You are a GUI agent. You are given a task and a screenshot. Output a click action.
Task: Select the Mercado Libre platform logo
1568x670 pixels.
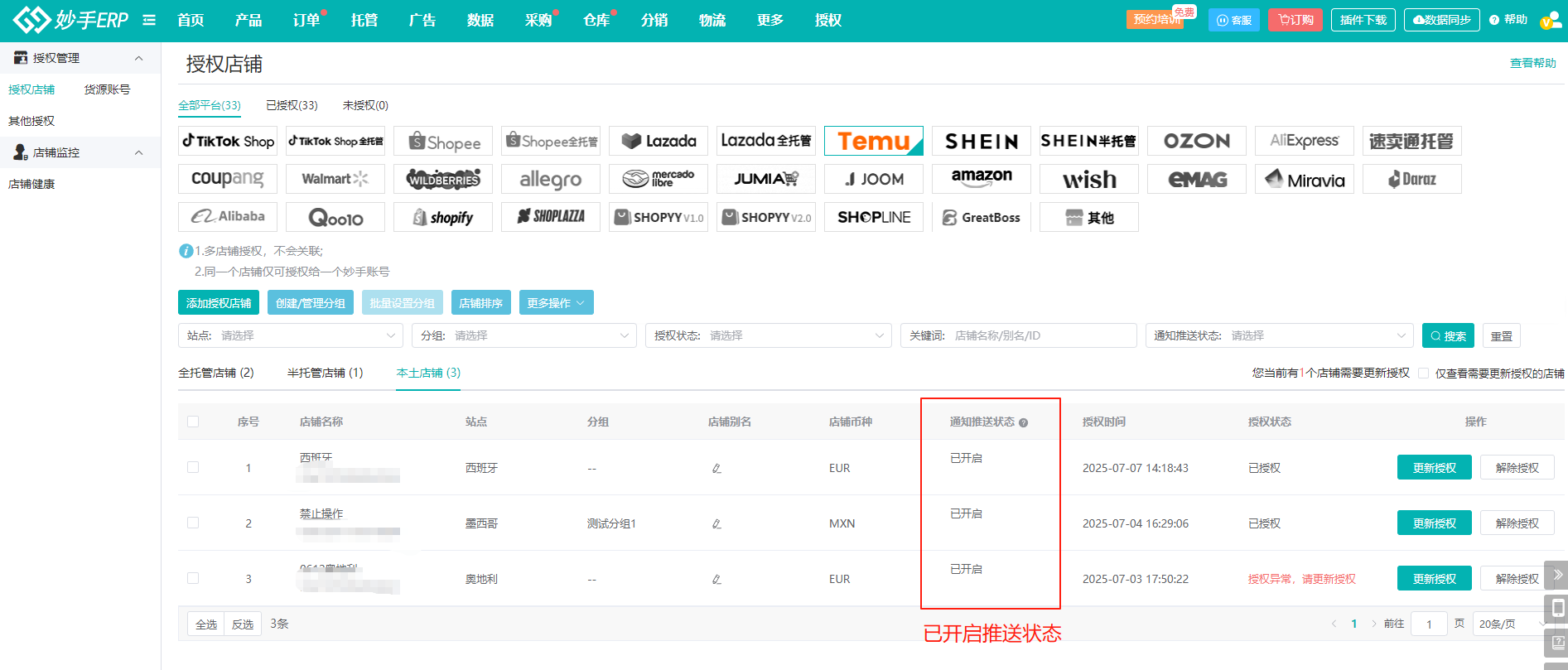(659, 179)
